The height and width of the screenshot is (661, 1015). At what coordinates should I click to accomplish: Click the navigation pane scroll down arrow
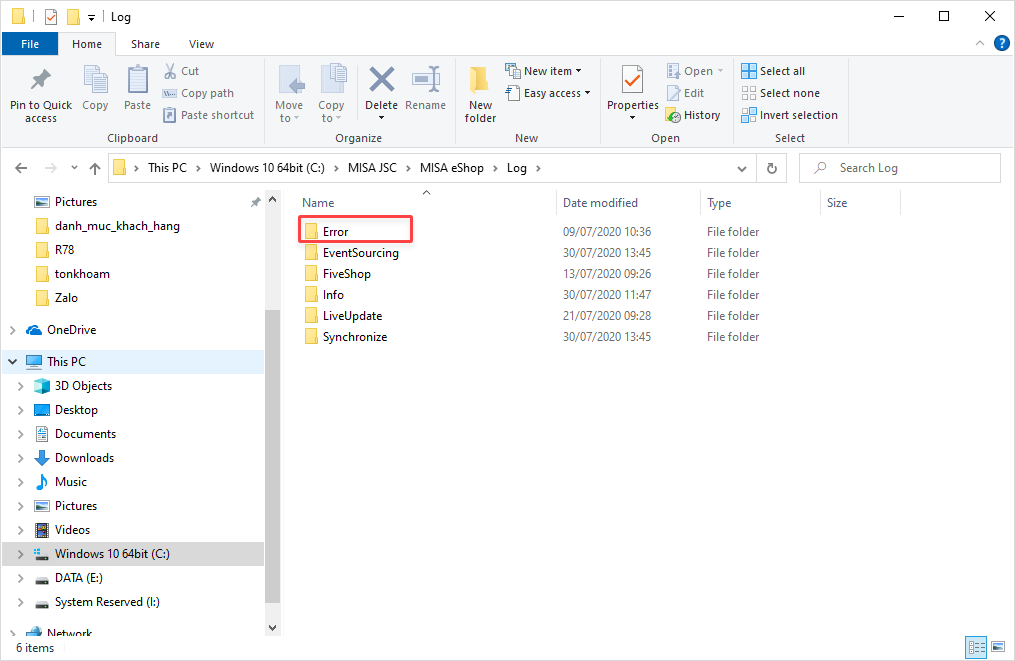click(x=273, y=627)
